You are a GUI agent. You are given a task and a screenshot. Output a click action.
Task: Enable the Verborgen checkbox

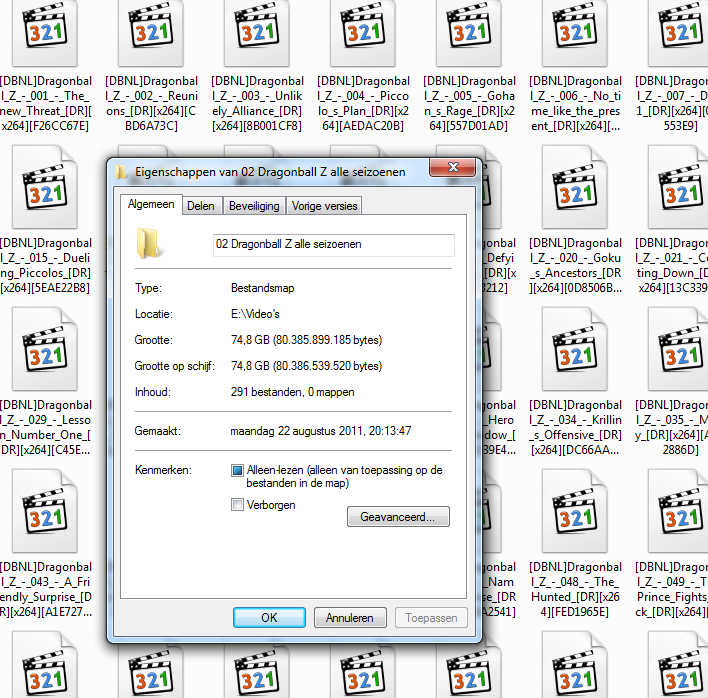pyautogui.click(x=237, y=504)
